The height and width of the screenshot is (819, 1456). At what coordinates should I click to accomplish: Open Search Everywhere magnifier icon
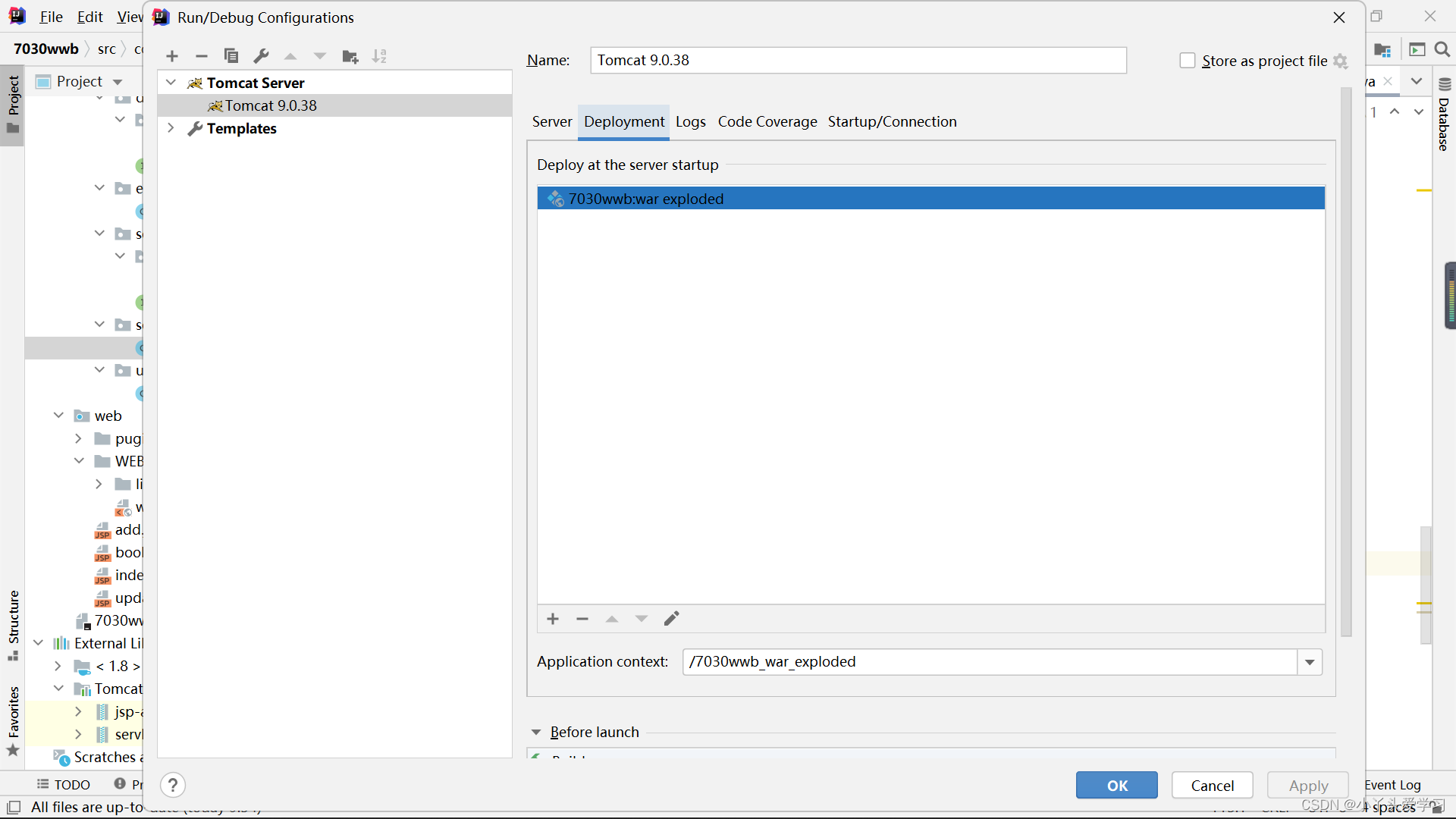1442,49
